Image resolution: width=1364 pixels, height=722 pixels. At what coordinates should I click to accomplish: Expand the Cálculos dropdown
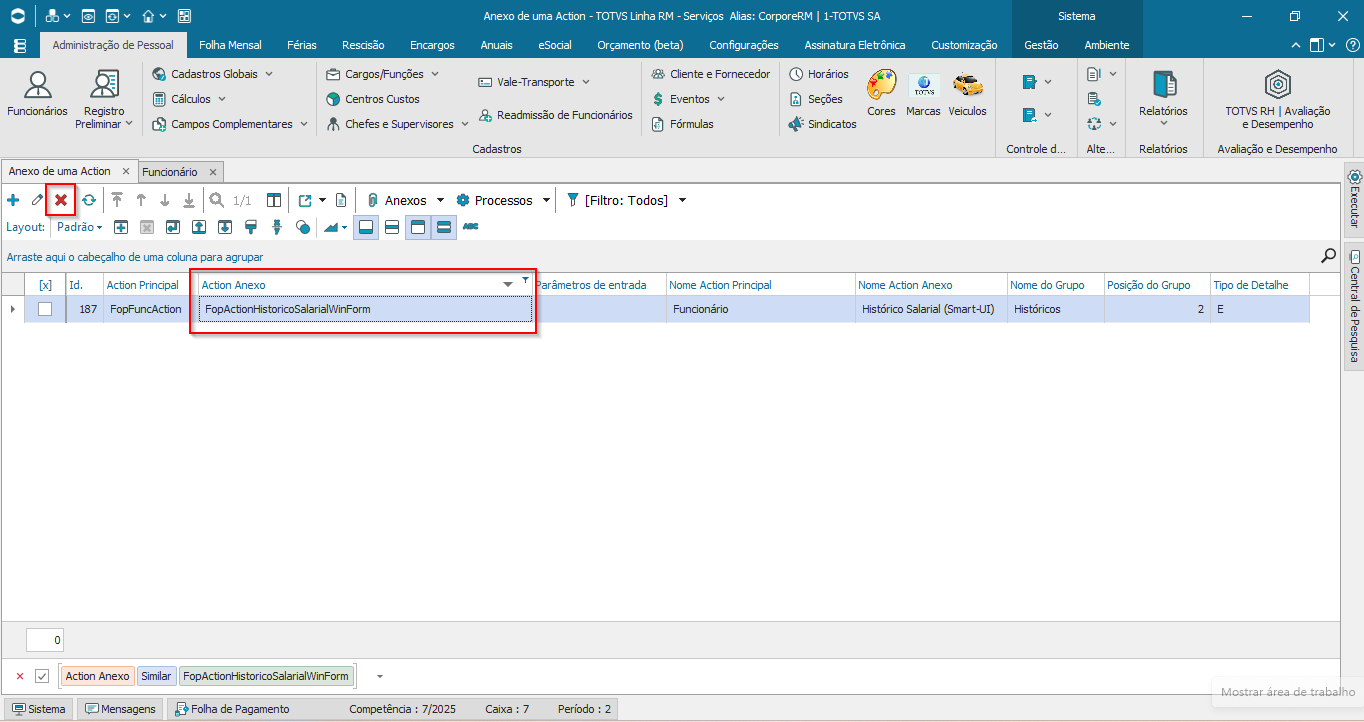click(x=222, y=99)
